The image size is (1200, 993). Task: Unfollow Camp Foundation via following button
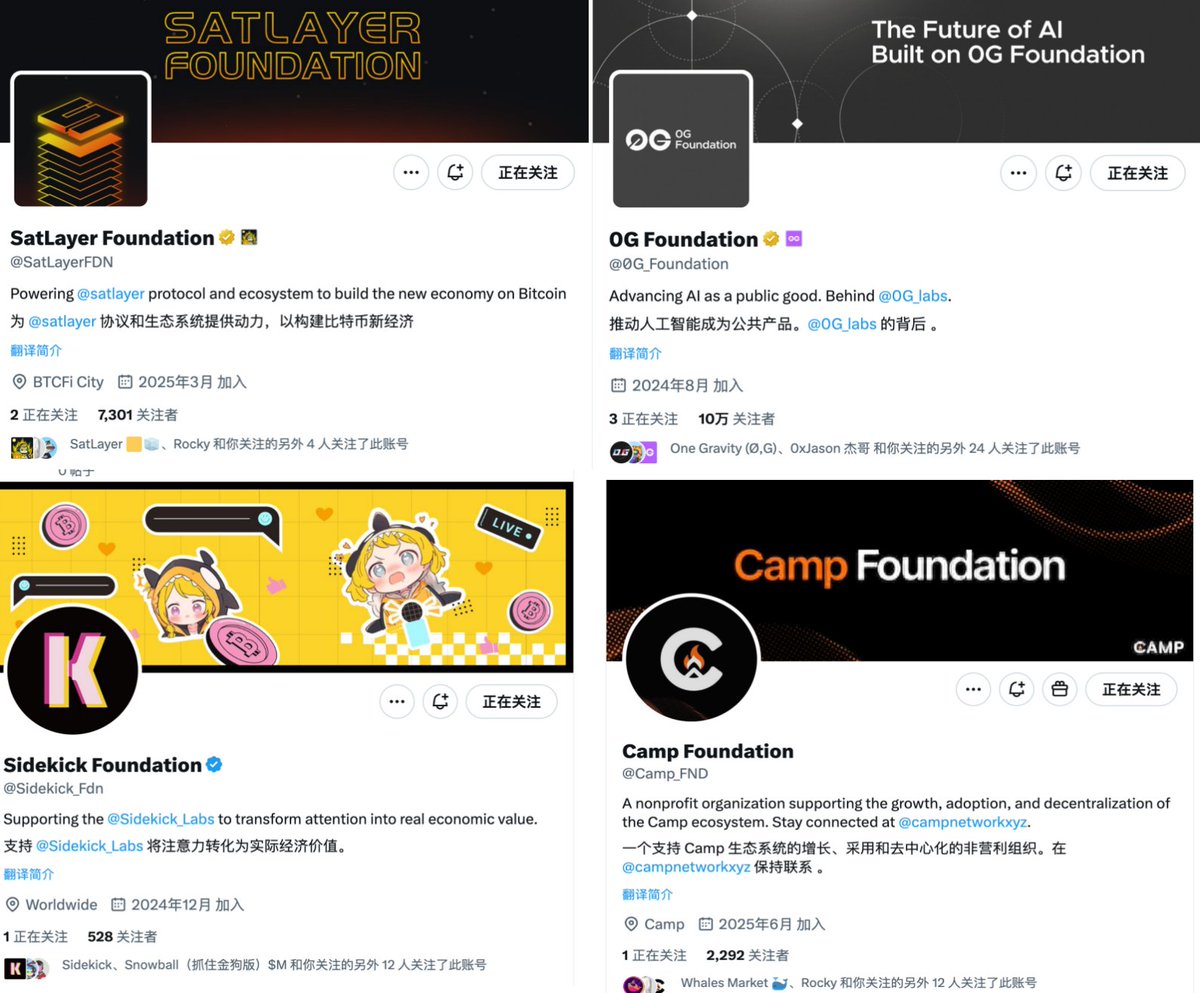pos(1131,689)
